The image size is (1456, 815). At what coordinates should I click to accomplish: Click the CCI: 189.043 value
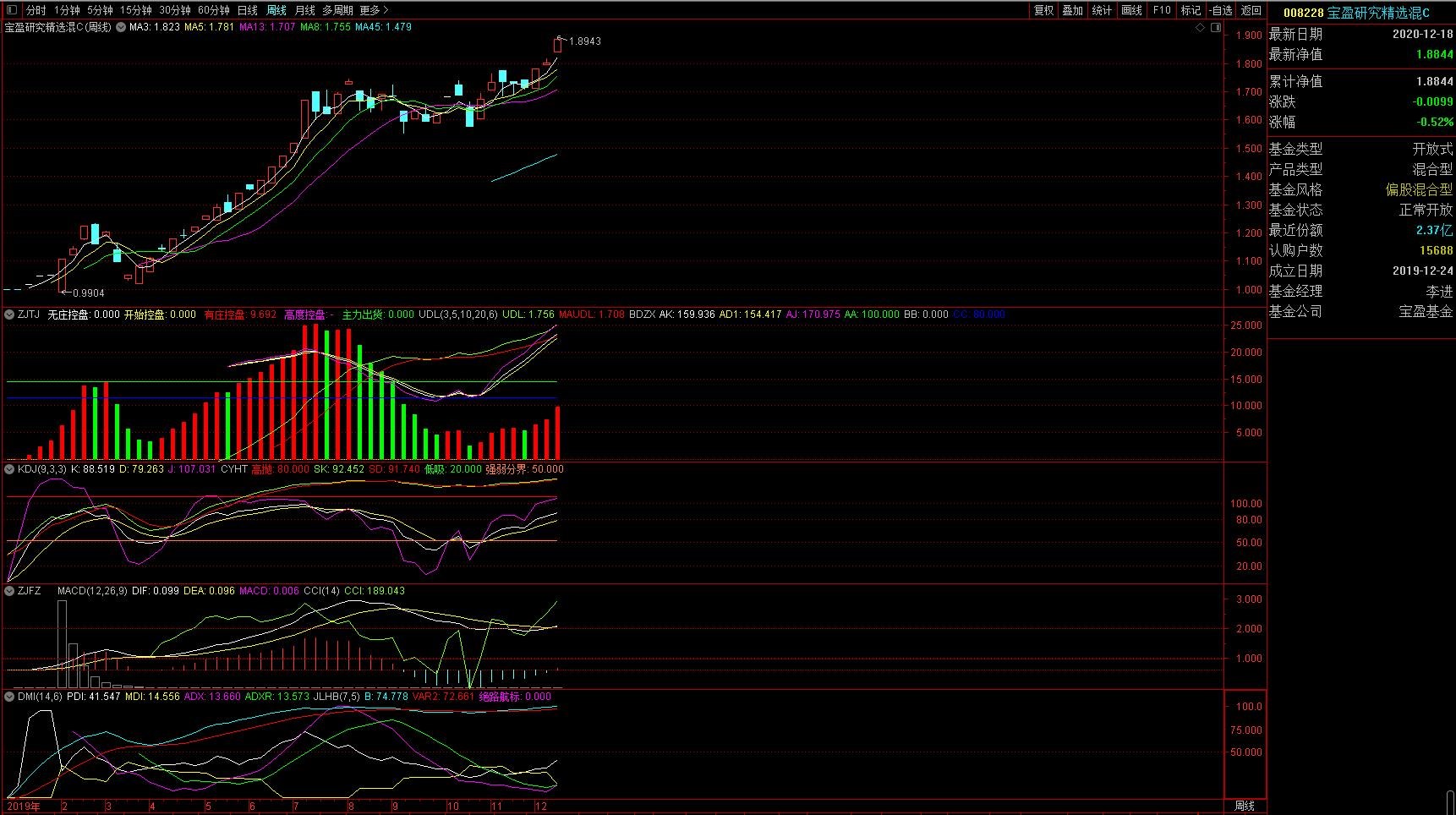[x=374, y=591]
